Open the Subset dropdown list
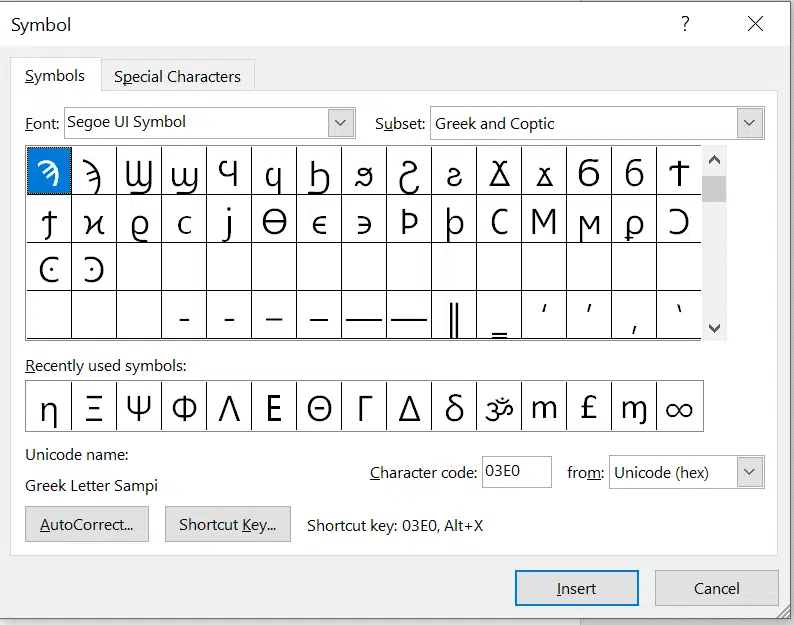 pos(749,123)
